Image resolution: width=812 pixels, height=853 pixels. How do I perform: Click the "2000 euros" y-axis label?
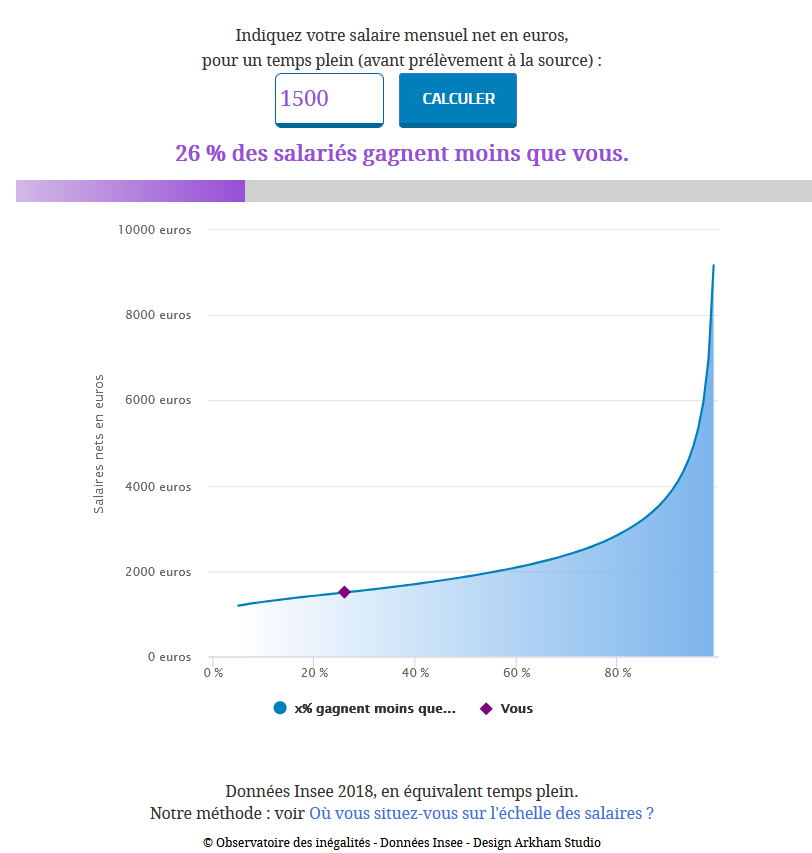tap(158, 572)
